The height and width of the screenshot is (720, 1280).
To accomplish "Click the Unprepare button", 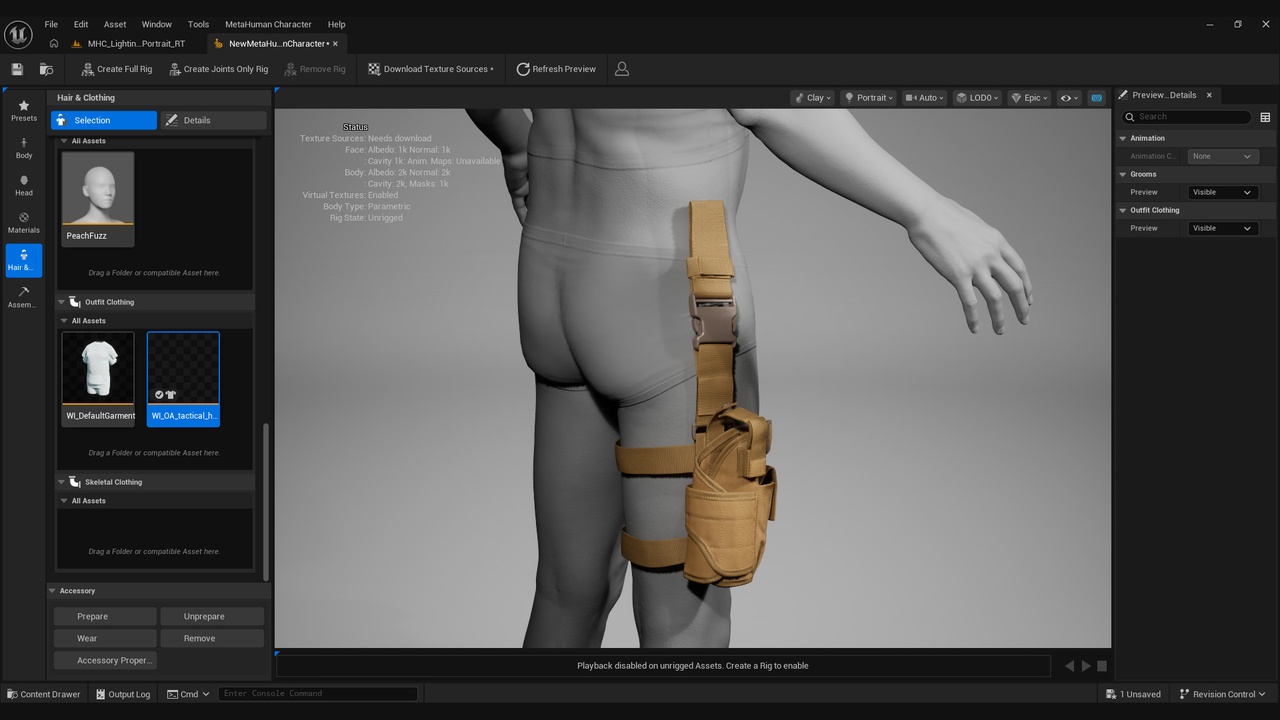I will [x=211, y=616].
